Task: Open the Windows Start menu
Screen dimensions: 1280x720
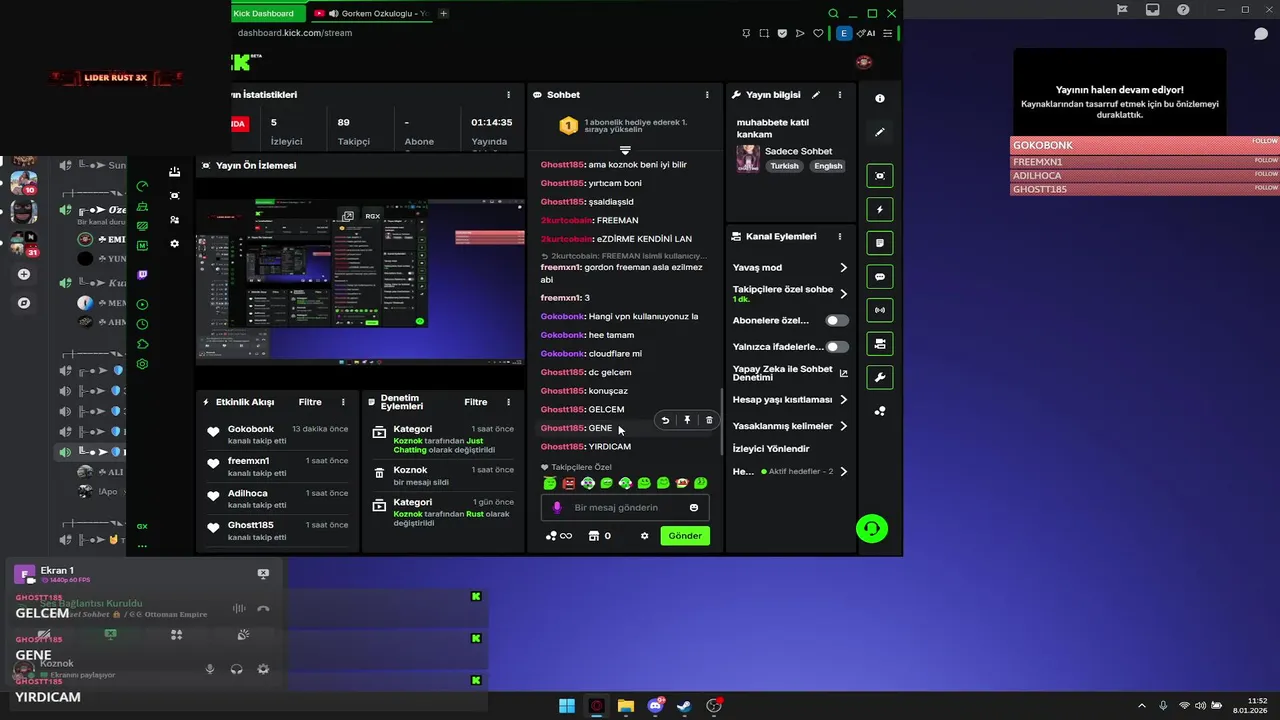Action: pyautogui.click(x=567, y=706)
